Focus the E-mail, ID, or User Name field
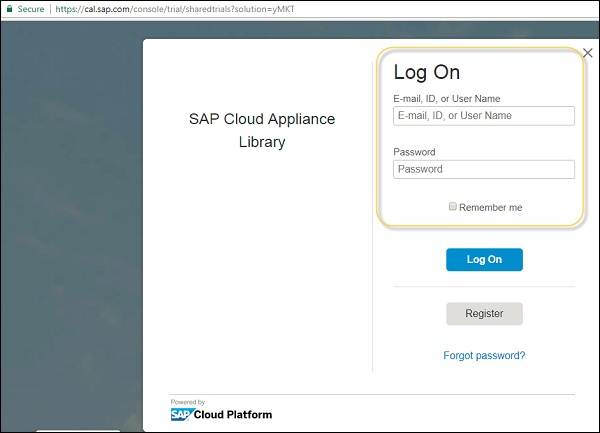 coord(484,116)
